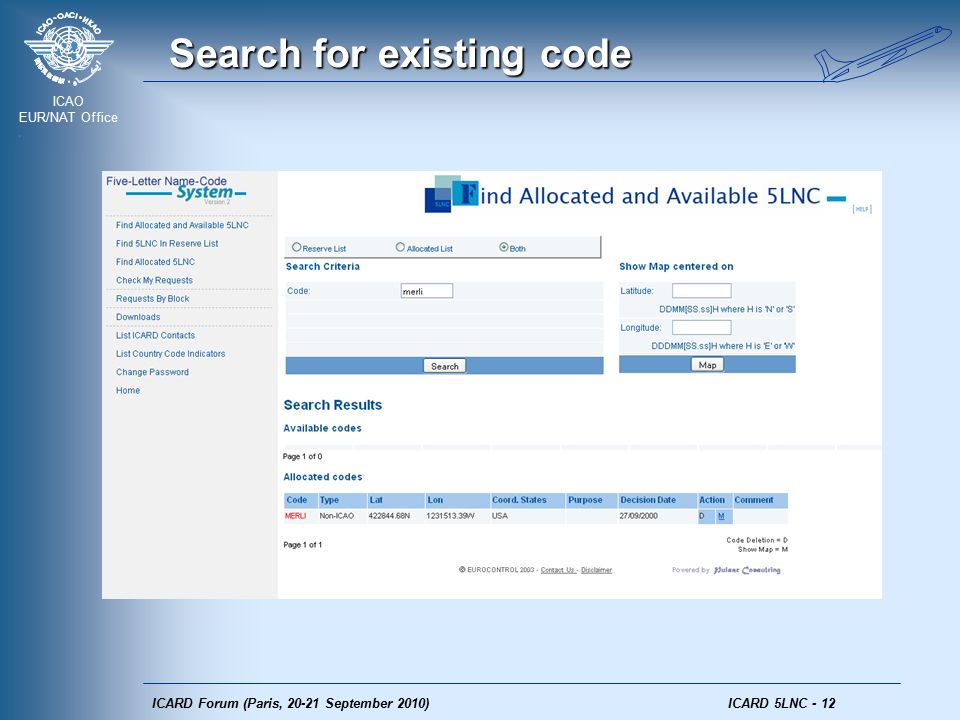This screenshot has height=720, width=960.
Task: Click the Lon column header
Action: 457,500
